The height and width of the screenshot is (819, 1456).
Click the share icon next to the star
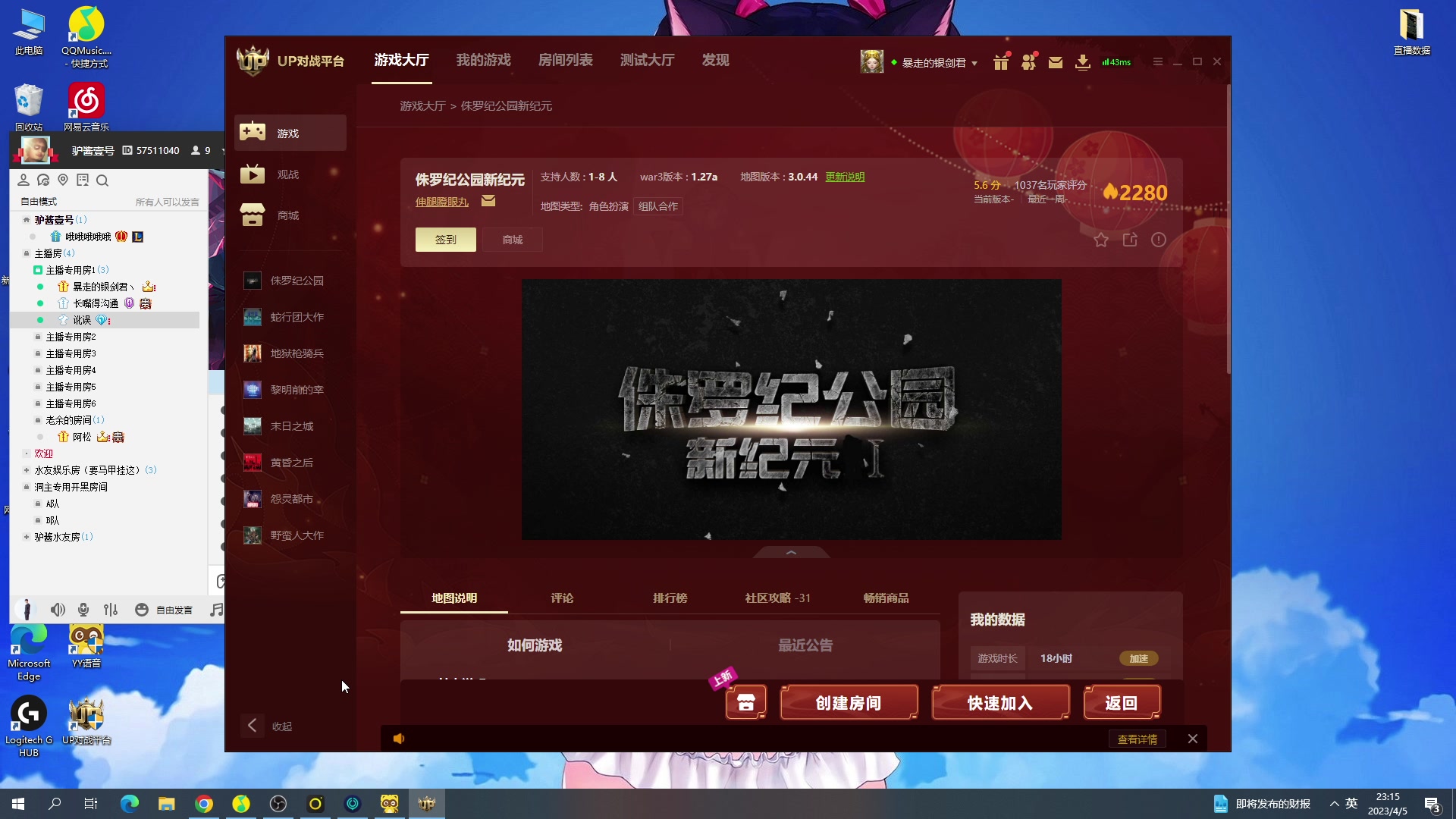(1130, 240)
